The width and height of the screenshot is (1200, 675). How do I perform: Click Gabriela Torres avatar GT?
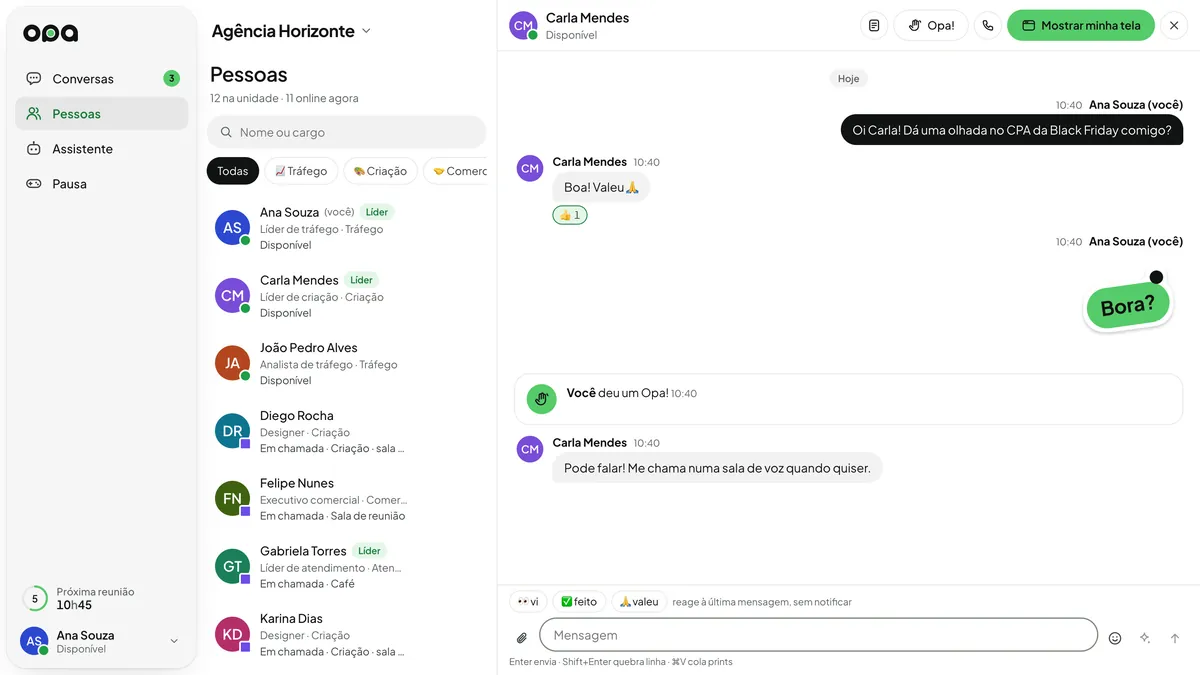coord(232,566)
